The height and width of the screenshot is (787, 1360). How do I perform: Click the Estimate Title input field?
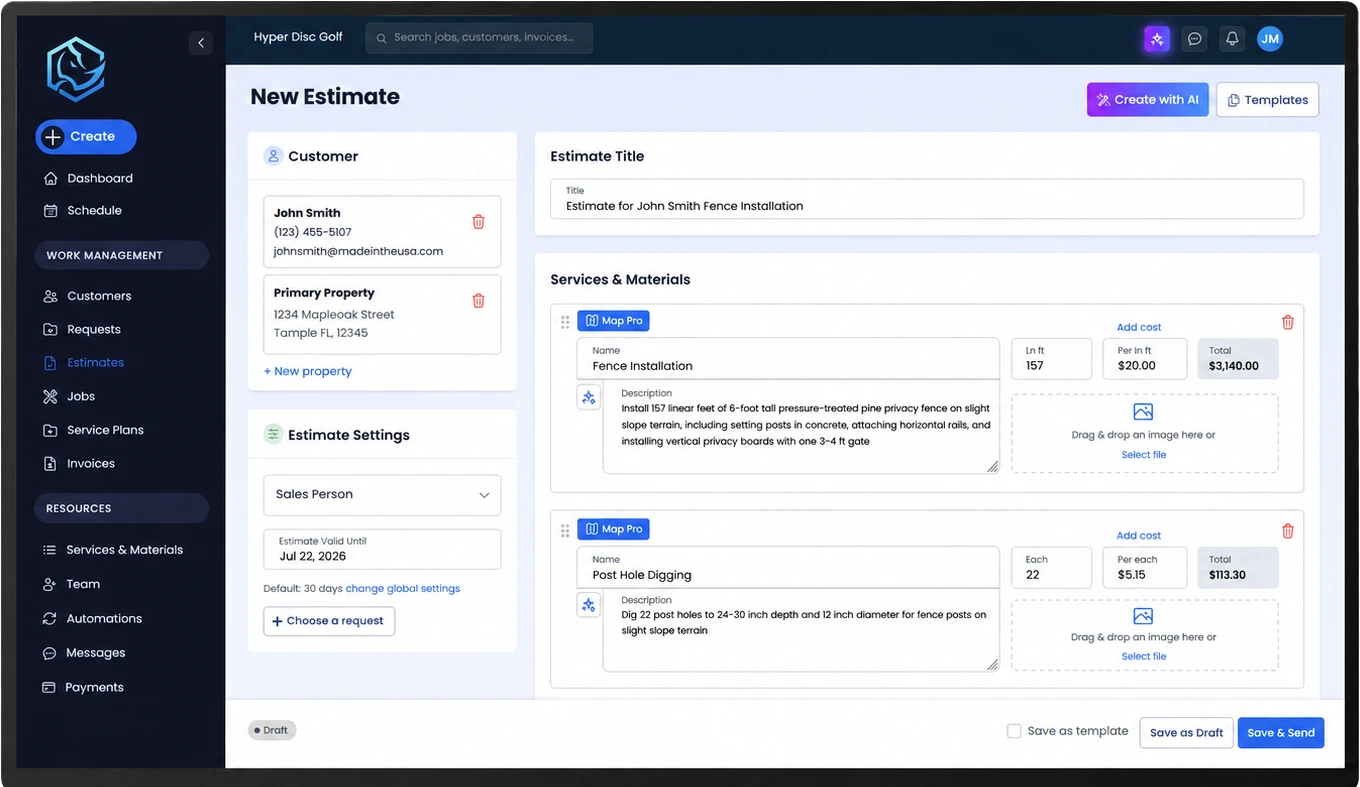(927, 199)
